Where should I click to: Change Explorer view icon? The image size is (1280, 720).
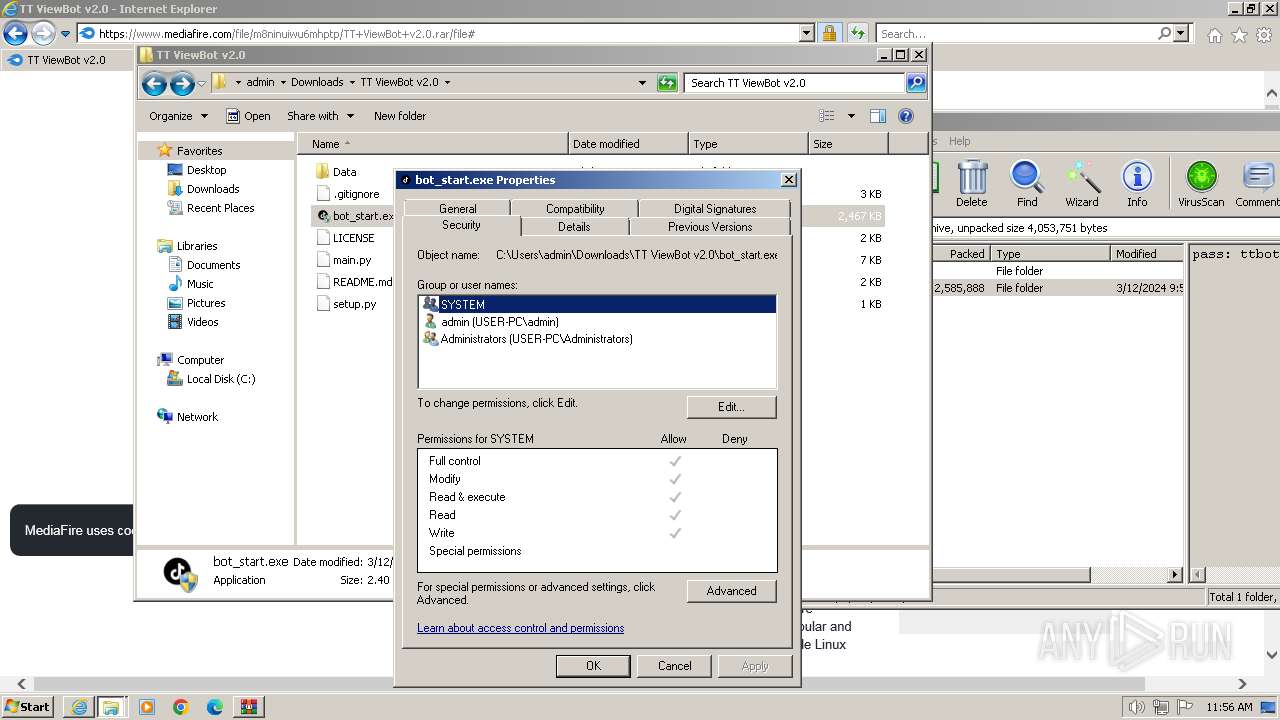tap(827, 116)
